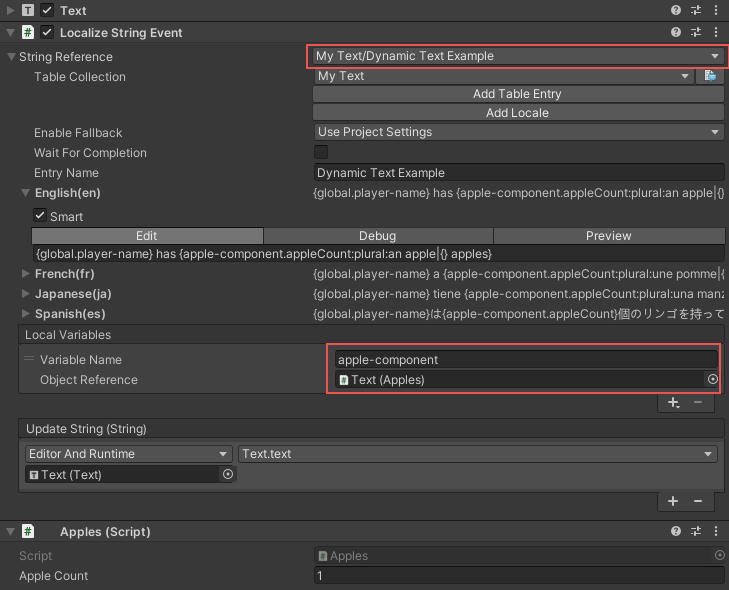
Task: Add a new Update String event listener
Action: [673, 501]
